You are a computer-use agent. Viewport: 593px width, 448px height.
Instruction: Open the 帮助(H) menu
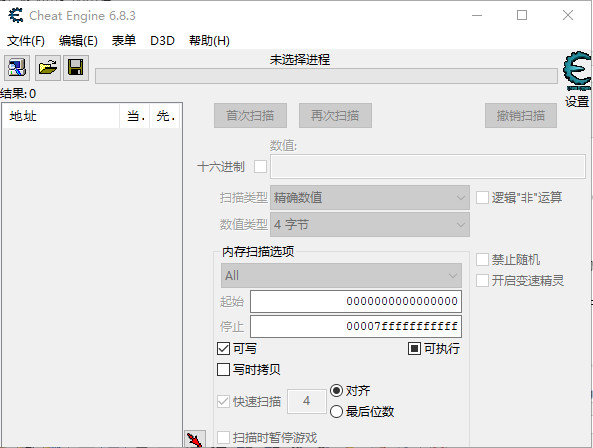point(209,40)
